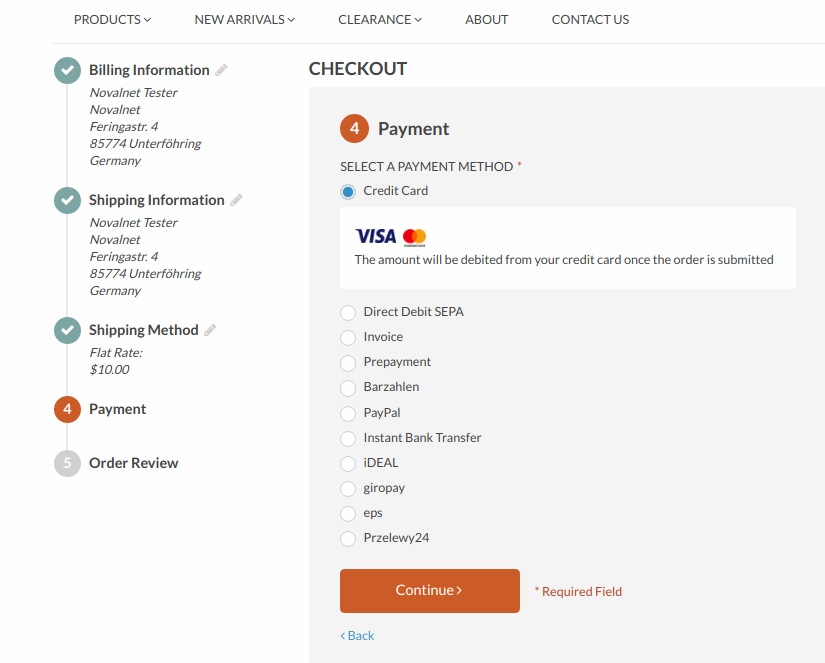This screenshot has width=825, height=663.
Task: Edit Shipping Method using pencil icon
Action: 210,330
